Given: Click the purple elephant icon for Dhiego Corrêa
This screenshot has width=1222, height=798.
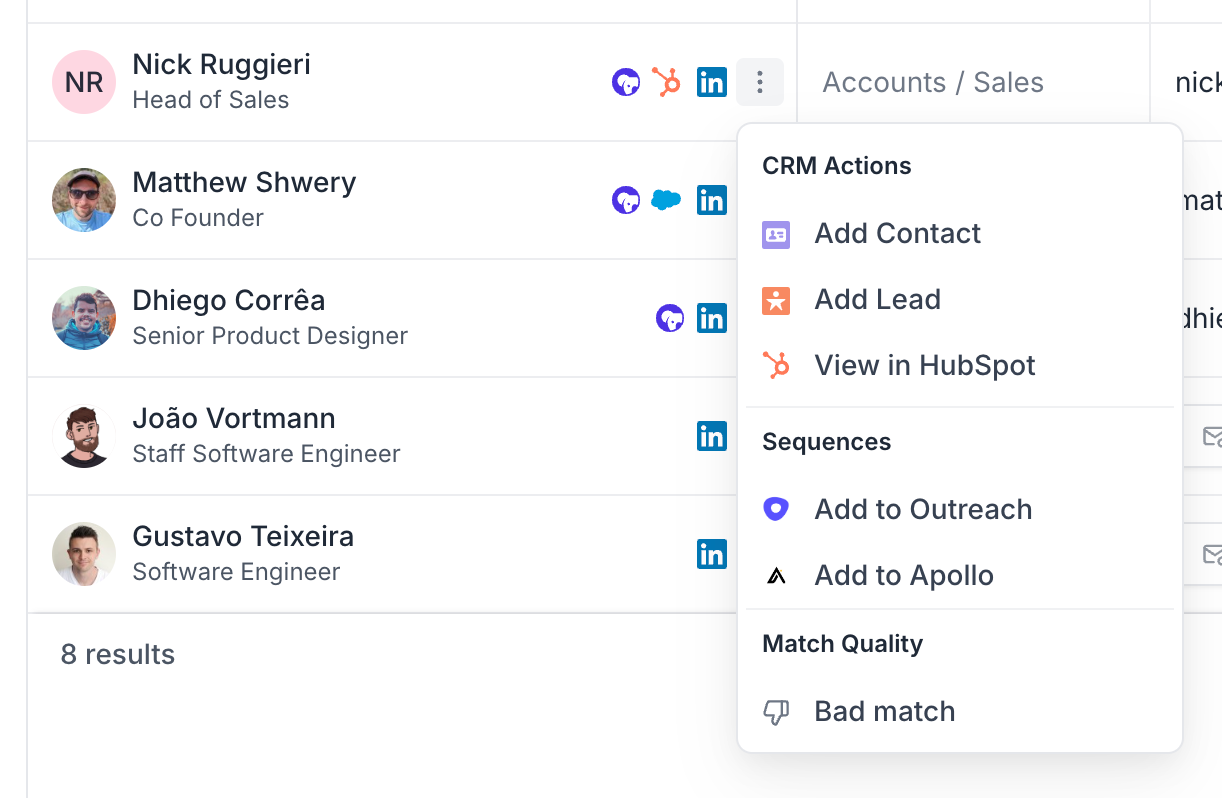Looking at the screenshot, I should coord(670,318).
